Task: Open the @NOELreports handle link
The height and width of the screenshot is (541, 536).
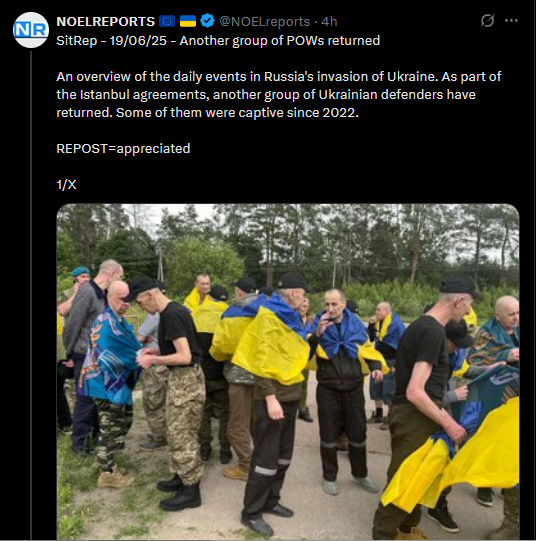Action: [x=265, y=22]
